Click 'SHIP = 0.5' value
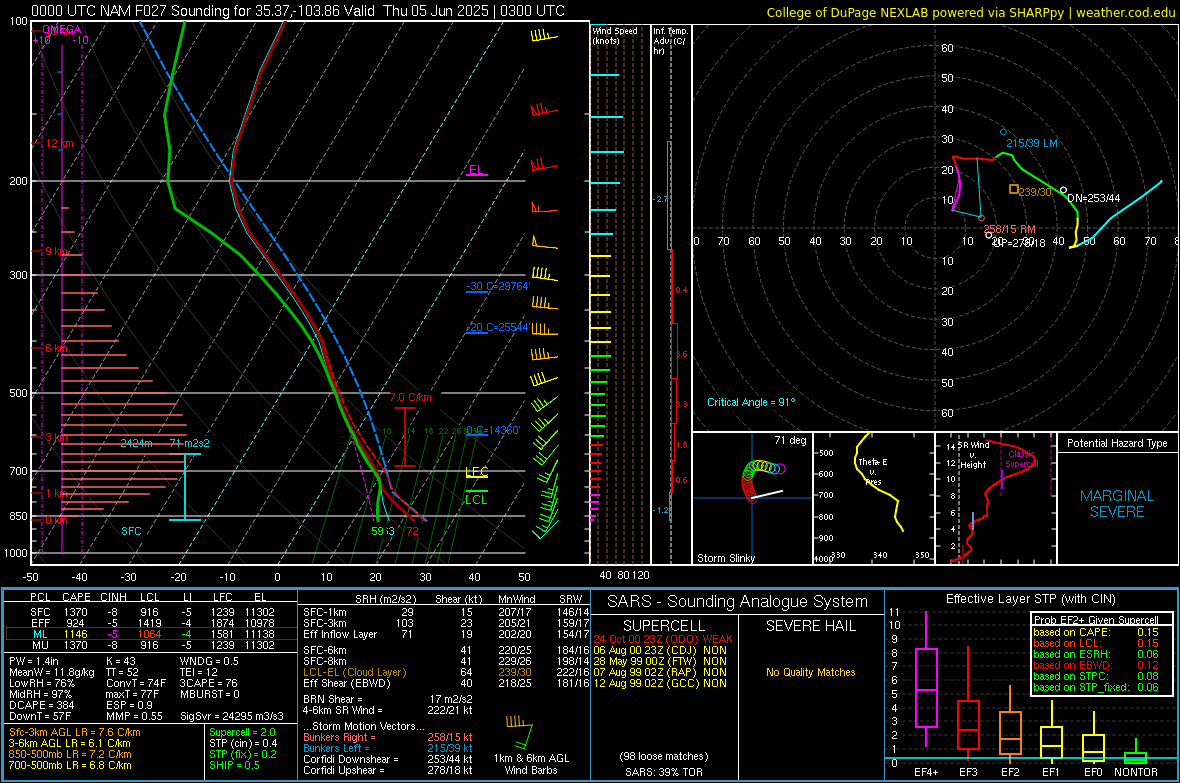 [234, 765]
